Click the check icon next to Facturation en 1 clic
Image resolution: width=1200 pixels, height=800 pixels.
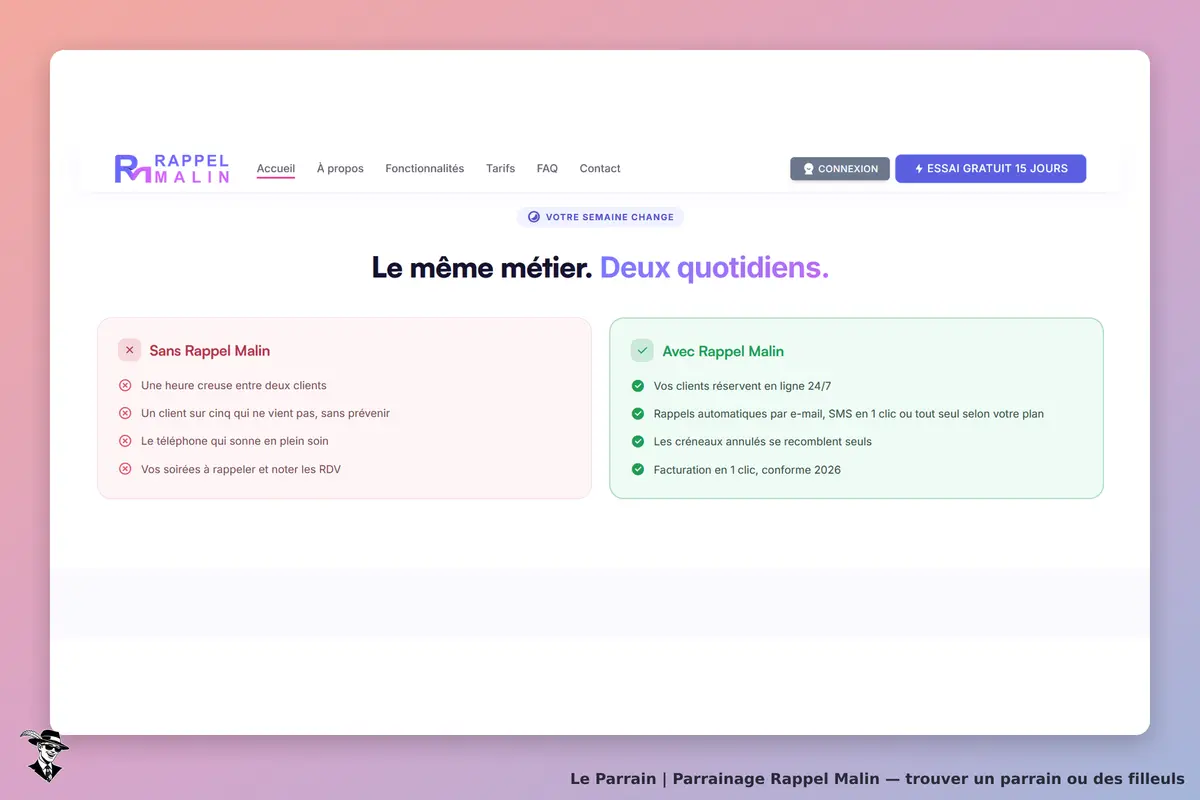coord(638,469)
